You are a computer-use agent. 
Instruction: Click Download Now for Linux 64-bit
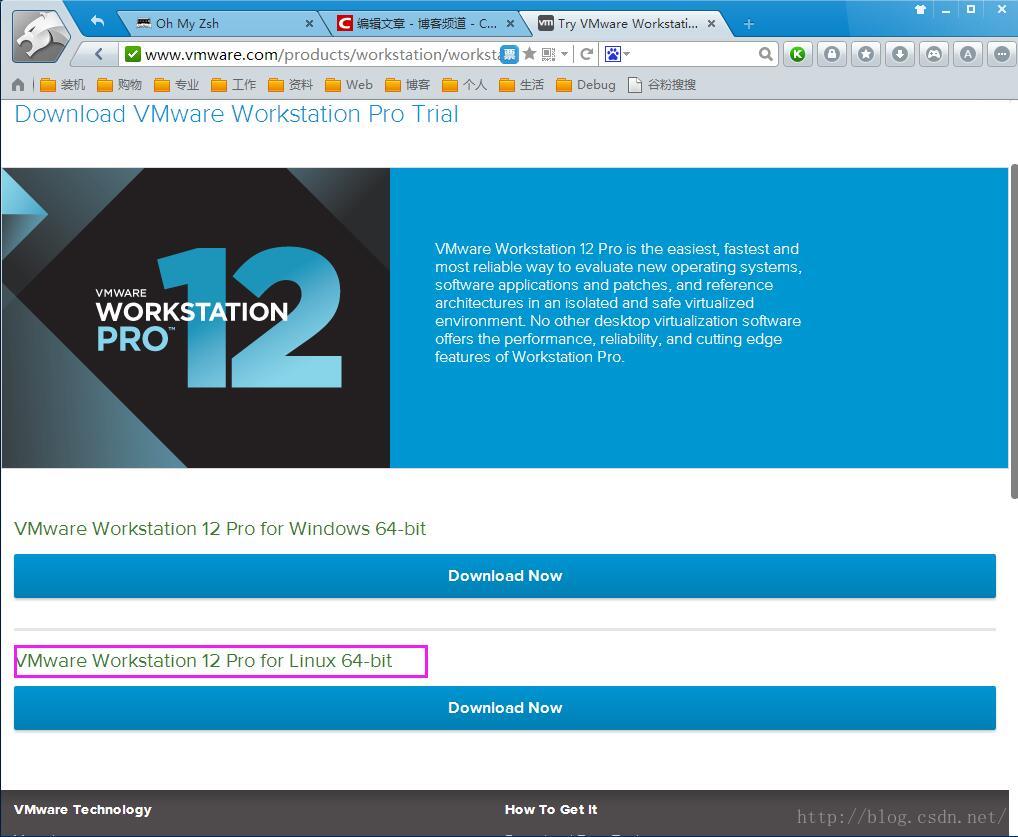click(x=504, y=708)
